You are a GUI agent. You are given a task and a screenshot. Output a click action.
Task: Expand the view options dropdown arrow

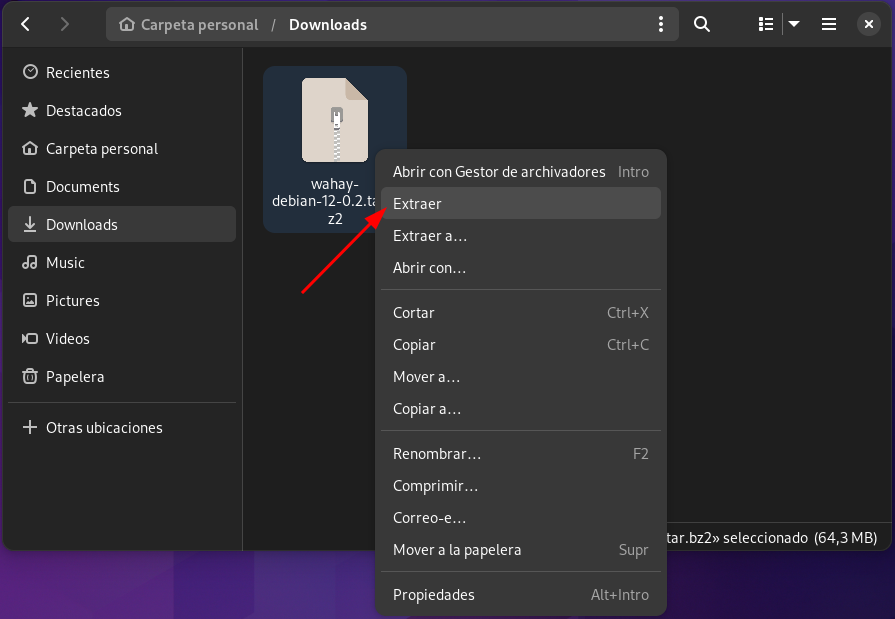pyautogui.click(x=794, y=24)
